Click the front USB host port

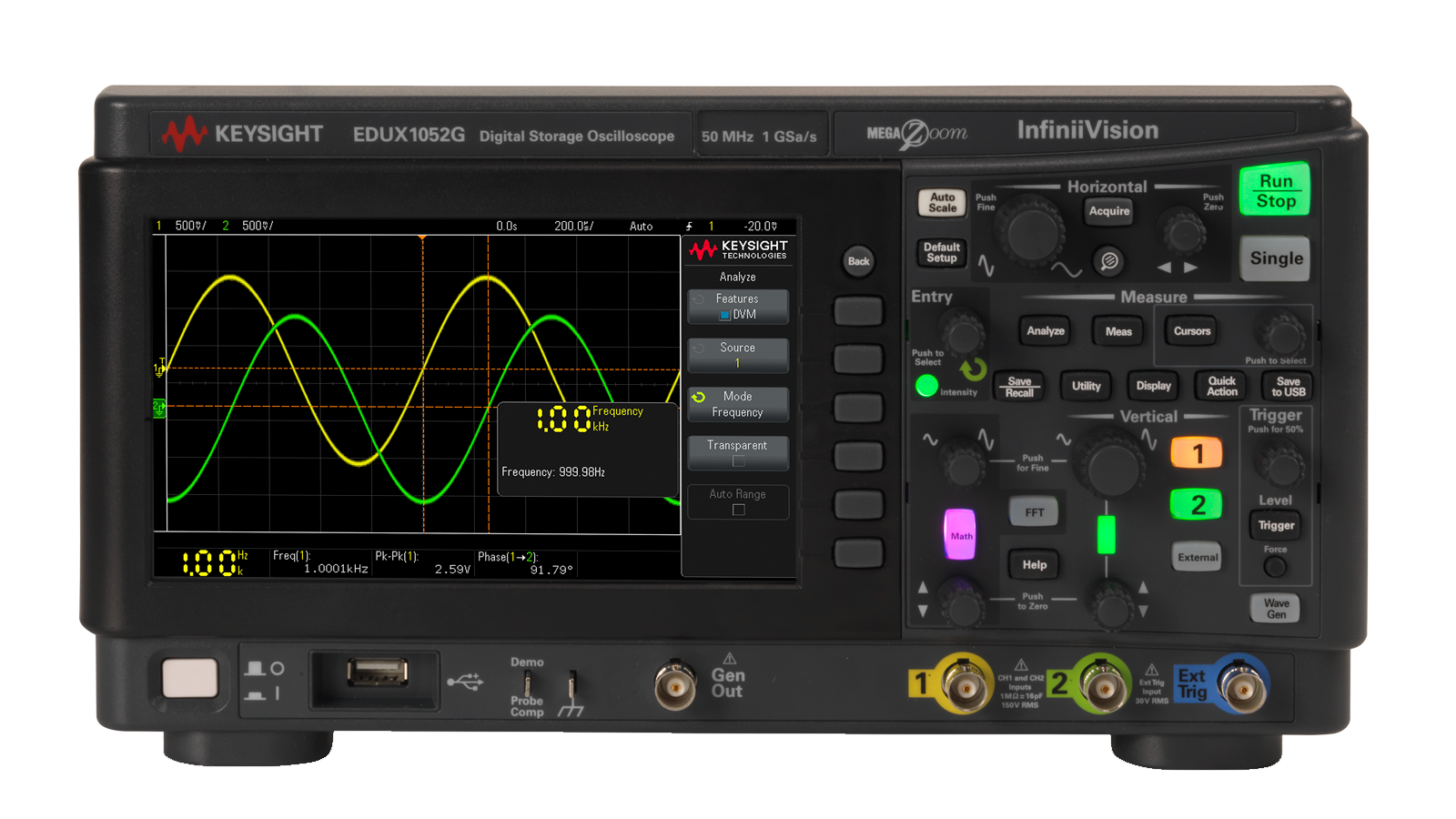point(378,673)
